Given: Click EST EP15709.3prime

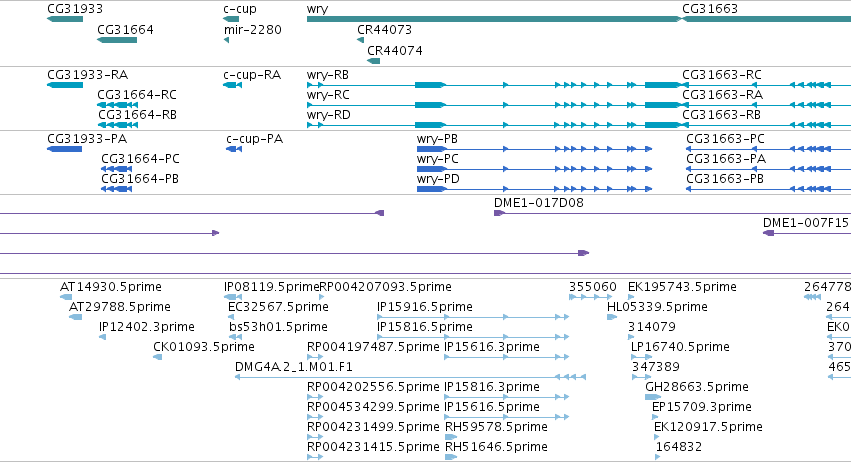Looking at the screenshot, I should (655, 417).
